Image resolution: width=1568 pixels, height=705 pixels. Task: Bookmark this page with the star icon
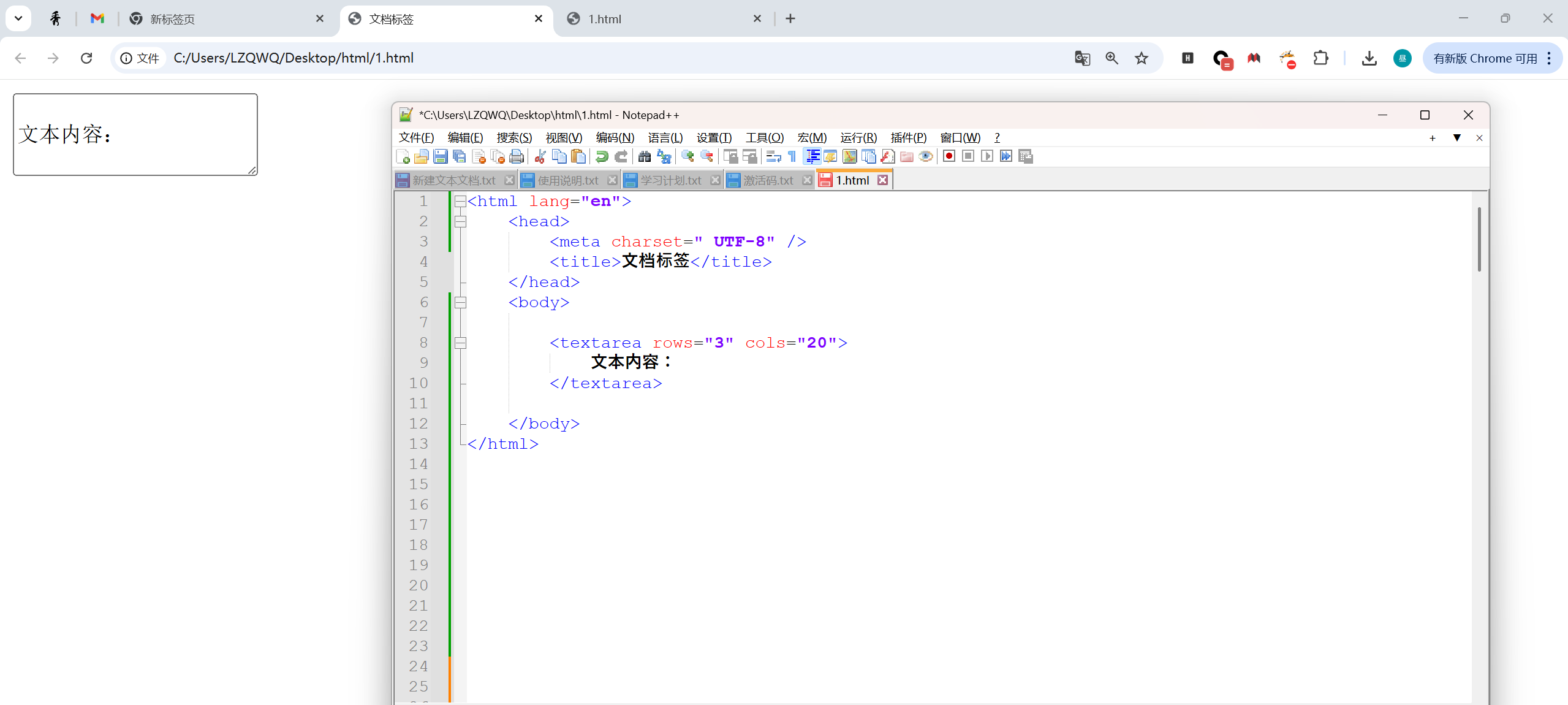[1141, 58]
